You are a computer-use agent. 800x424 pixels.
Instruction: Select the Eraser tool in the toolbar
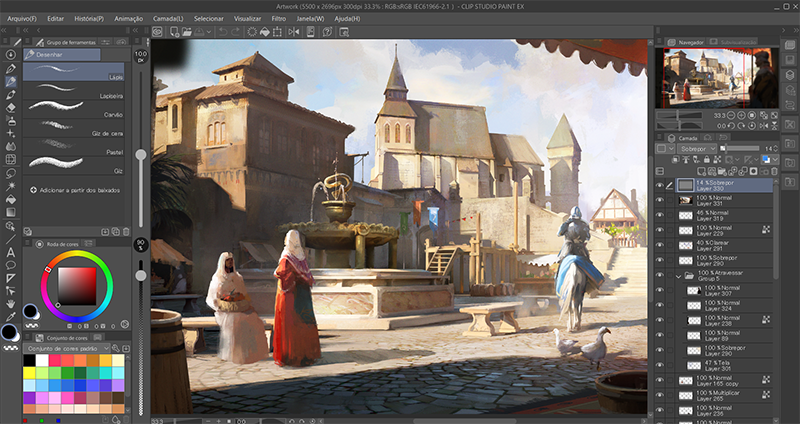[10, 107]
